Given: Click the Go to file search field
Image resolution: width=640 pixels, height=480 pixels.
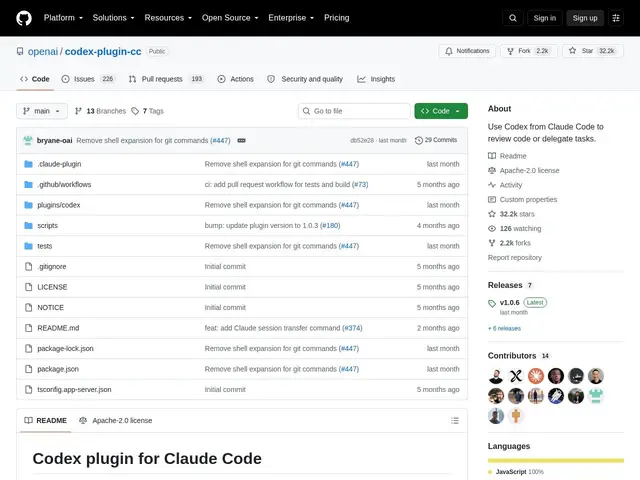Looking at the screenshot, I should (354, 111).
